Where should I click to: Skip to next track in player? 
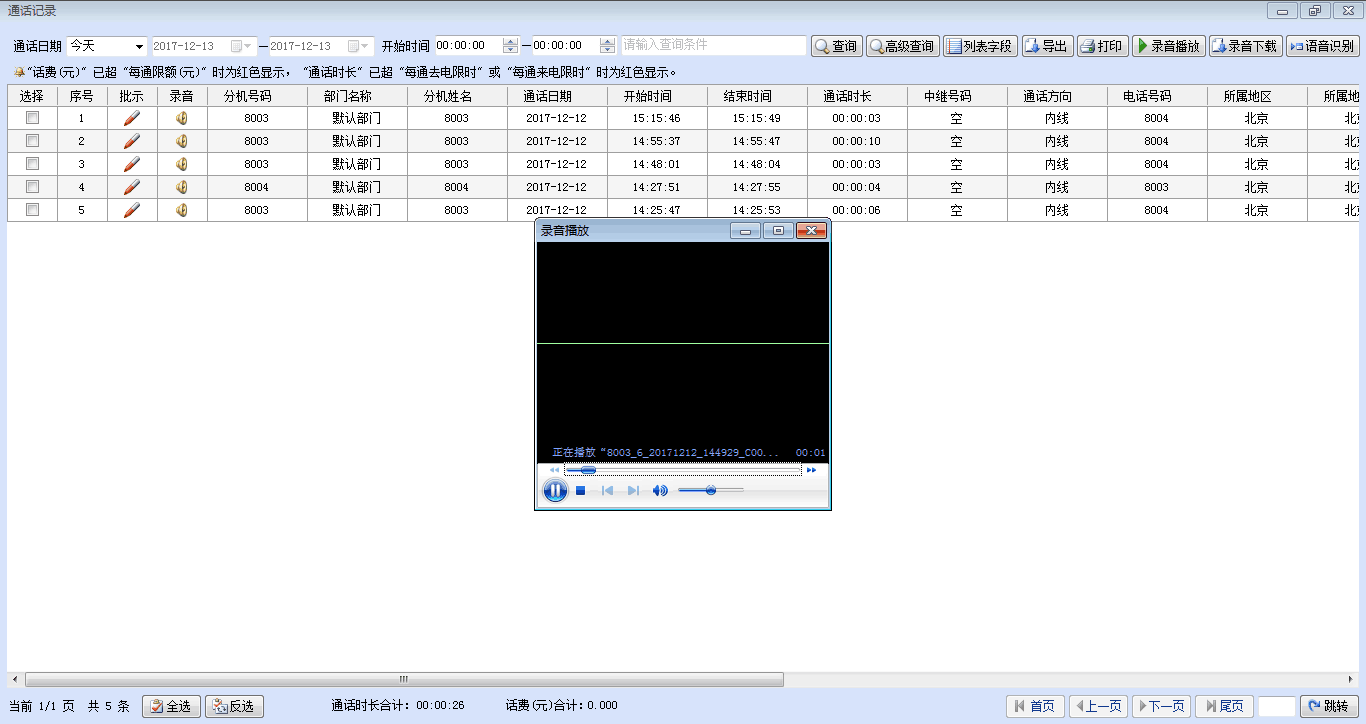point(633,491)
